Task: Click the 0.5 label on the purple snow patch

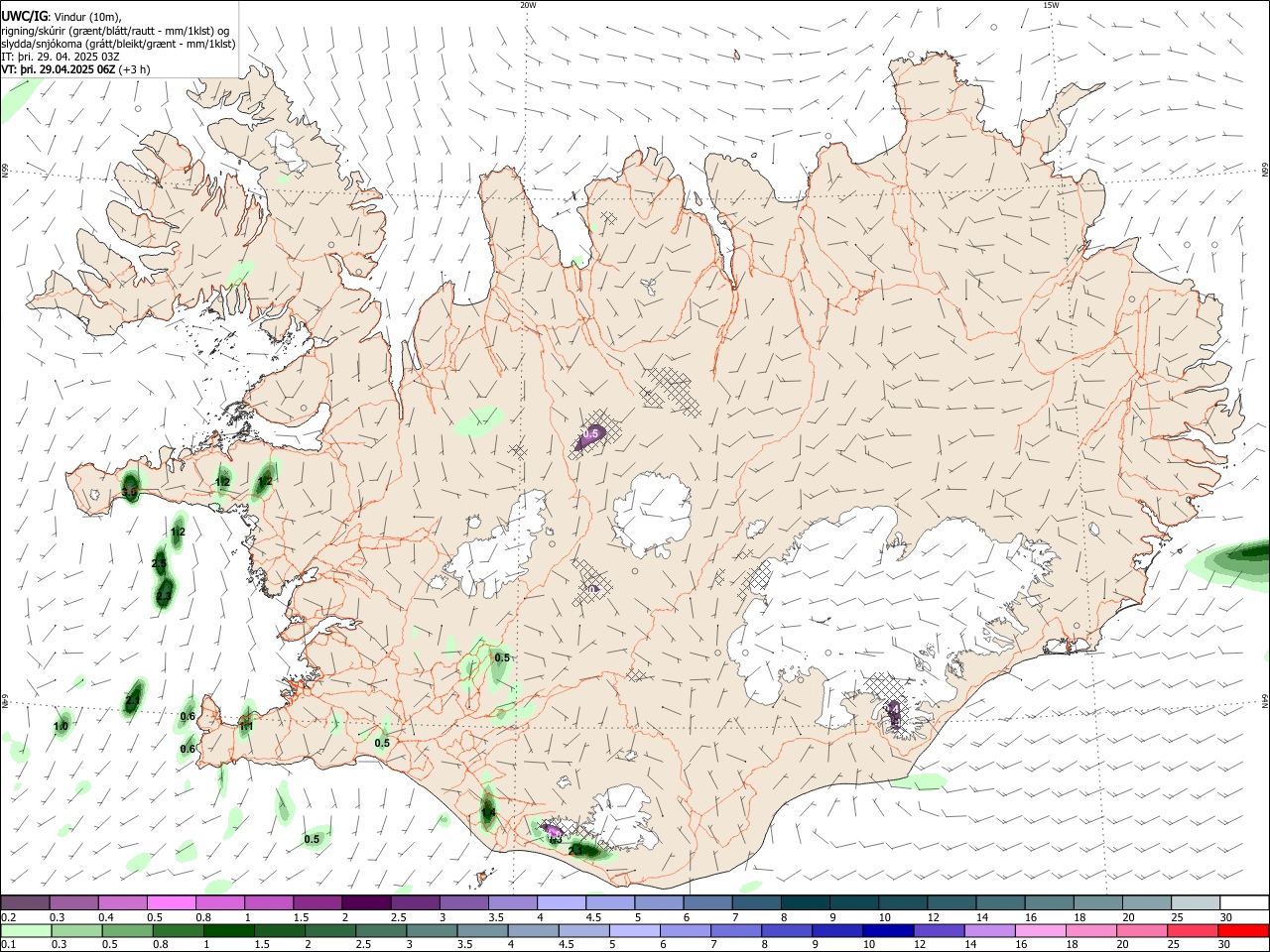Action: (592, 434)
